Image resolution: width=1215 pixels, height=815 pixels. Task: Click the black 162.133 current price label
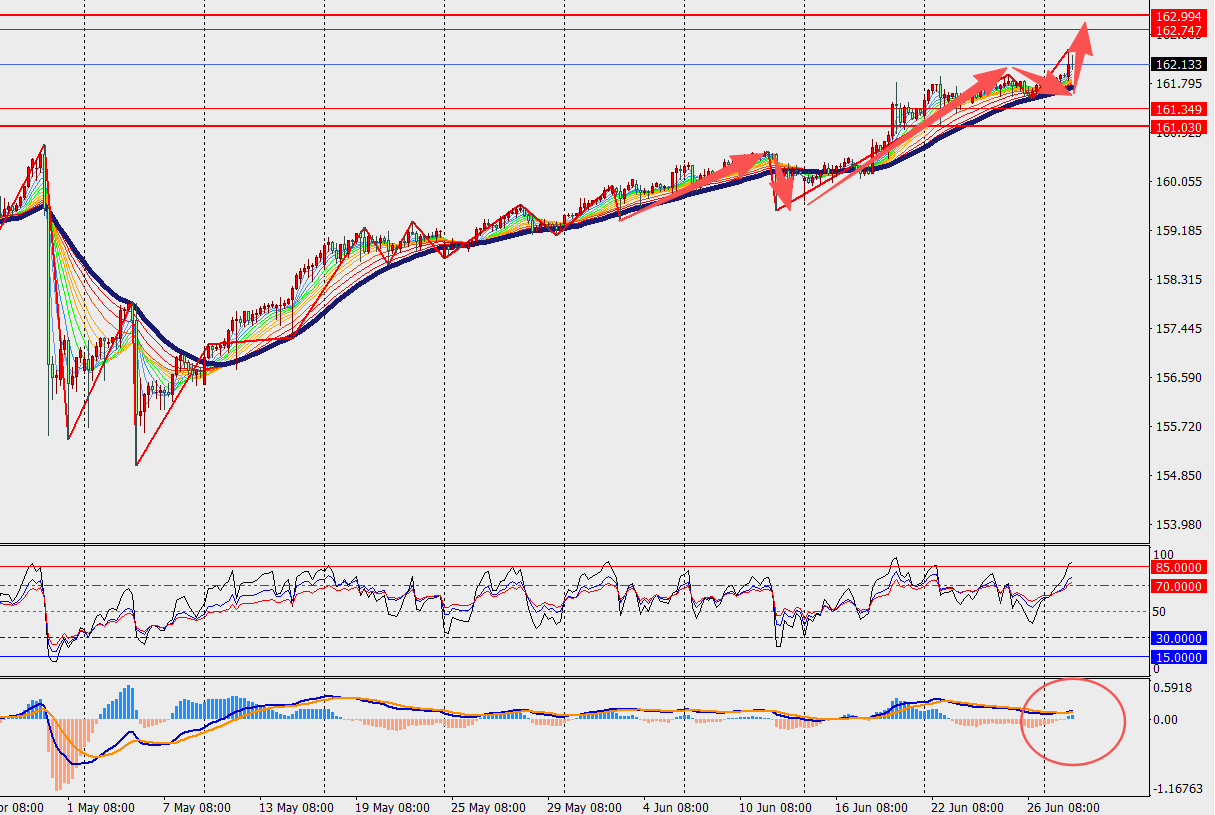[x=1178, y=65]
